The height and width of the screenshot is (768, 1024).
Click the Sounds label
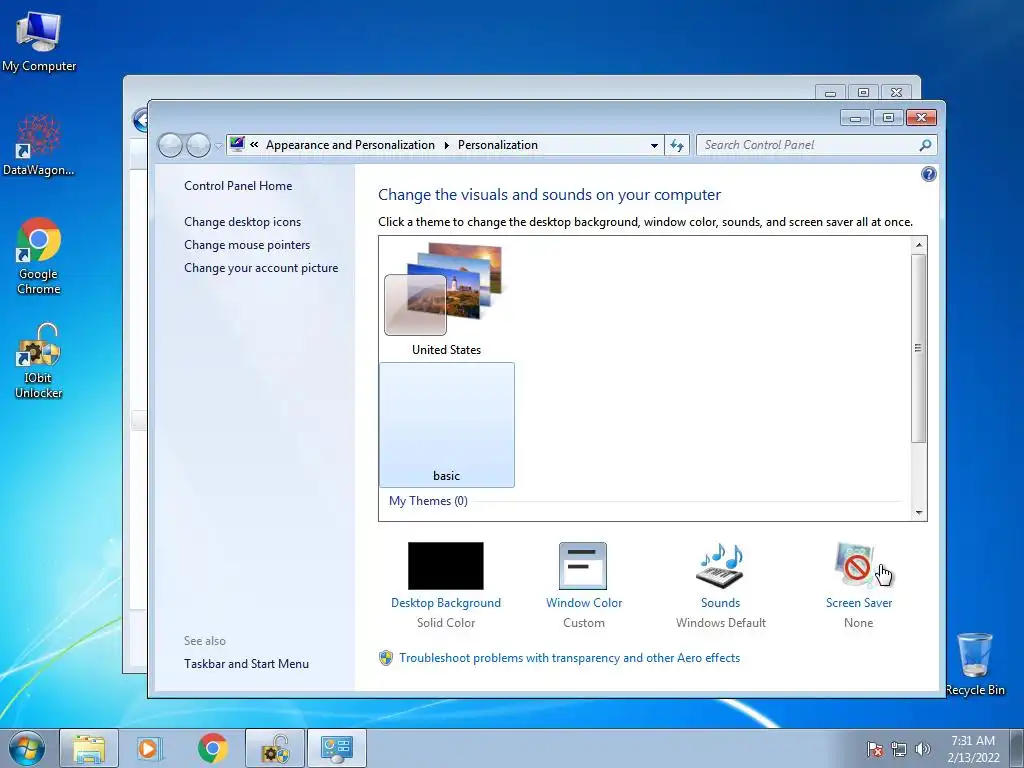[x=720, y=603]
